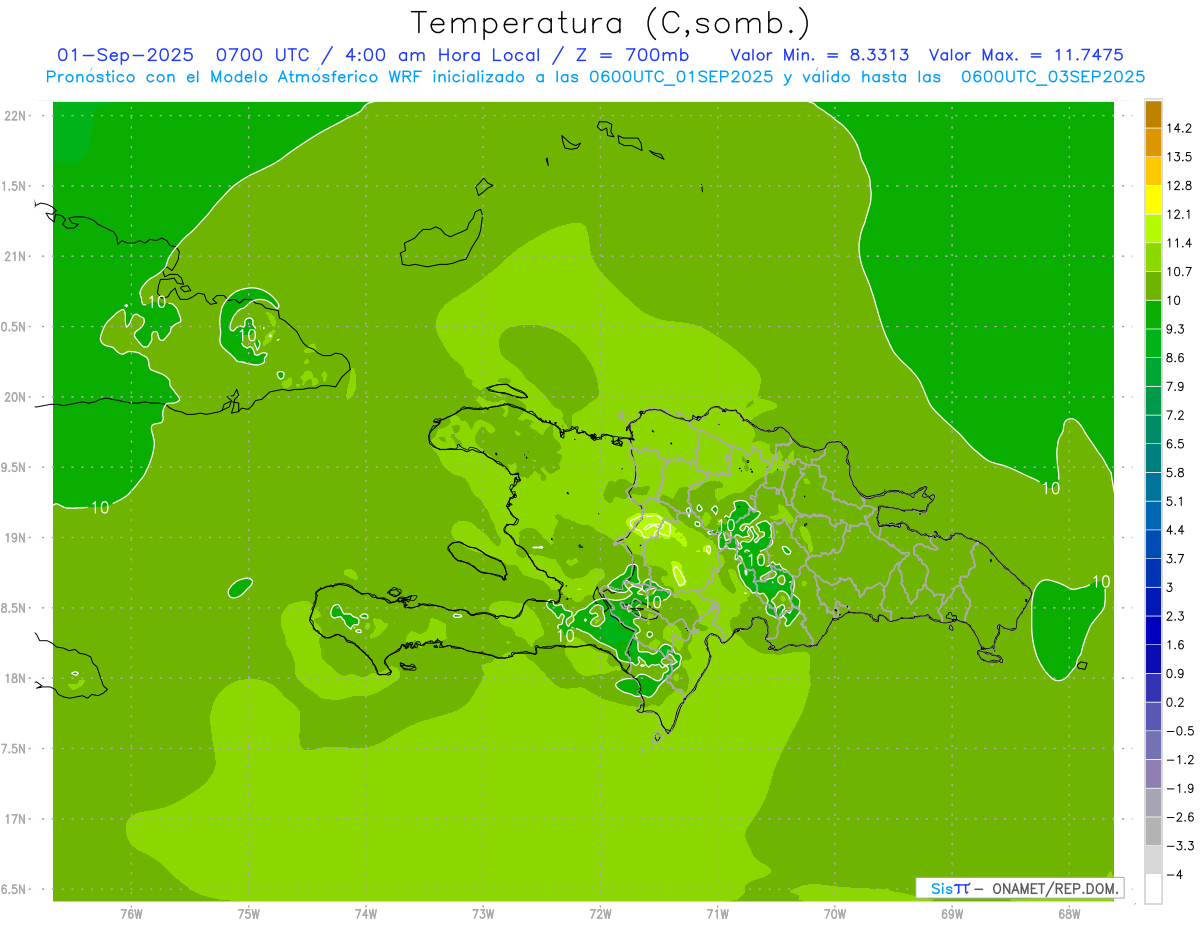Click green swatch between 10.7 and 11.4
Viewport: 1200px width, 927px height.
point(1153,257)
